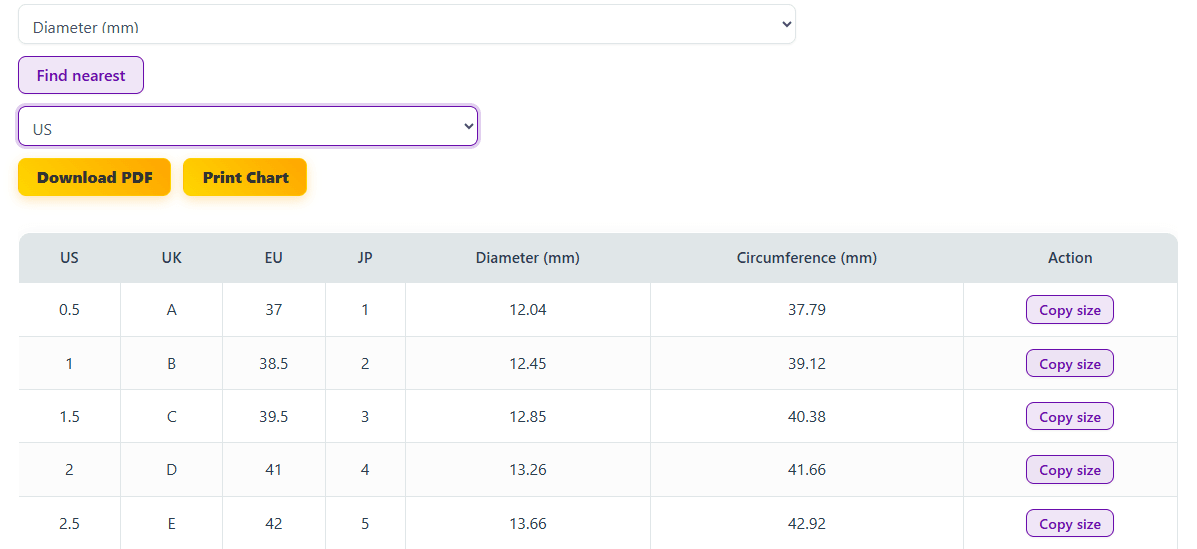Screen dimensions: 1197x549
Task: Select the EU 41 size cell
Action: pos(273,470)
